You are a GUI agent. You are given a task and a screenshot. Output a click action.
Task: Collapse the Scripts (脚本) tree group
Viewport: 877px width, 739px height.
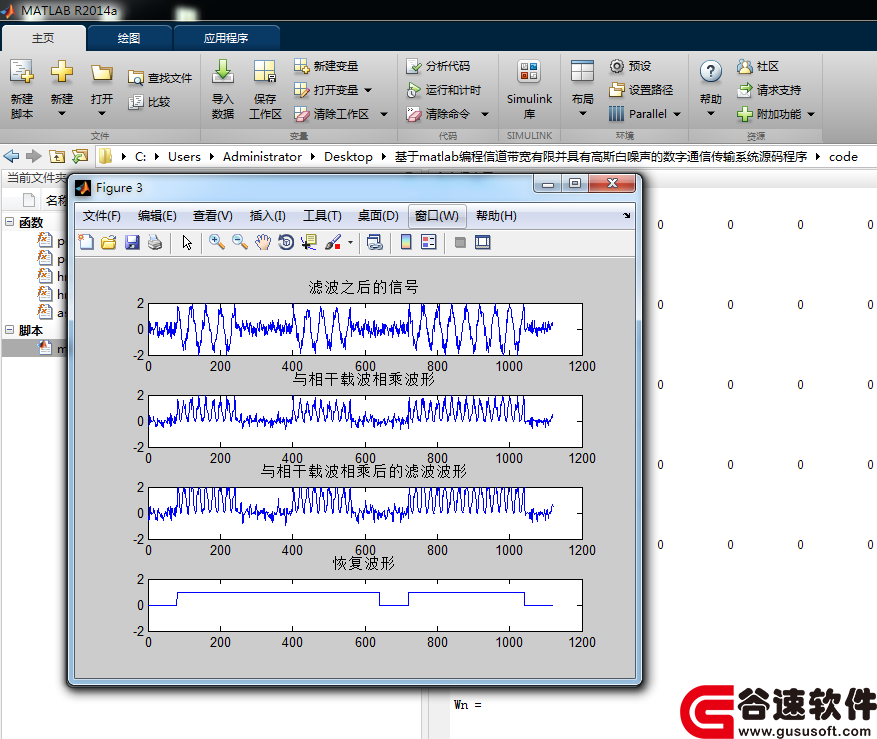pyautogui.click(x=10, y=330)
